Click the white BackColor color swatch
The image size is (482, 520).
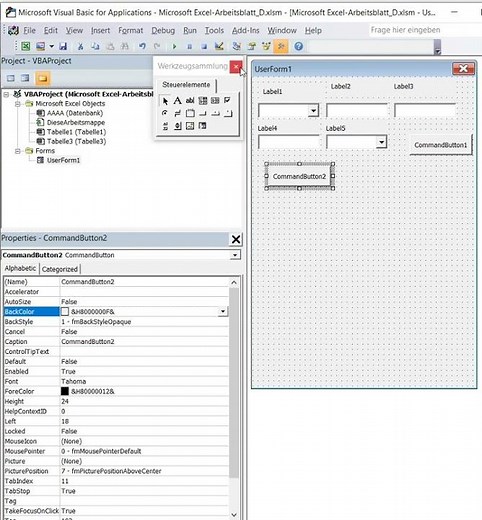pyautogui.click(x=65, y=312)
